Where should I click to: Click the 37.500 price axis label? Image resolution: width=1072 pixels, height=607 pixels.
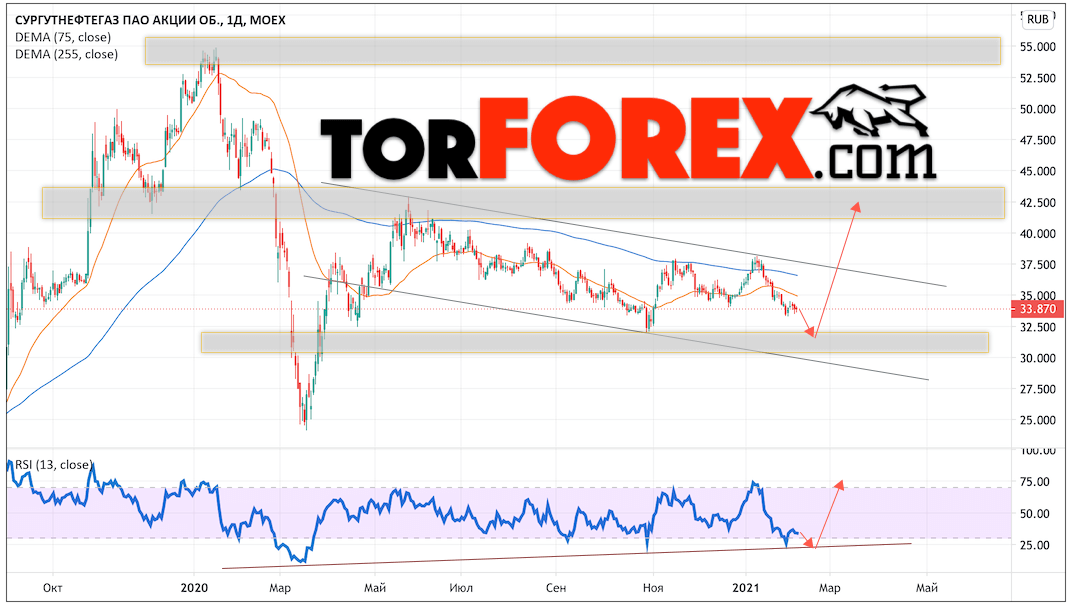[x=1038, y=265]
